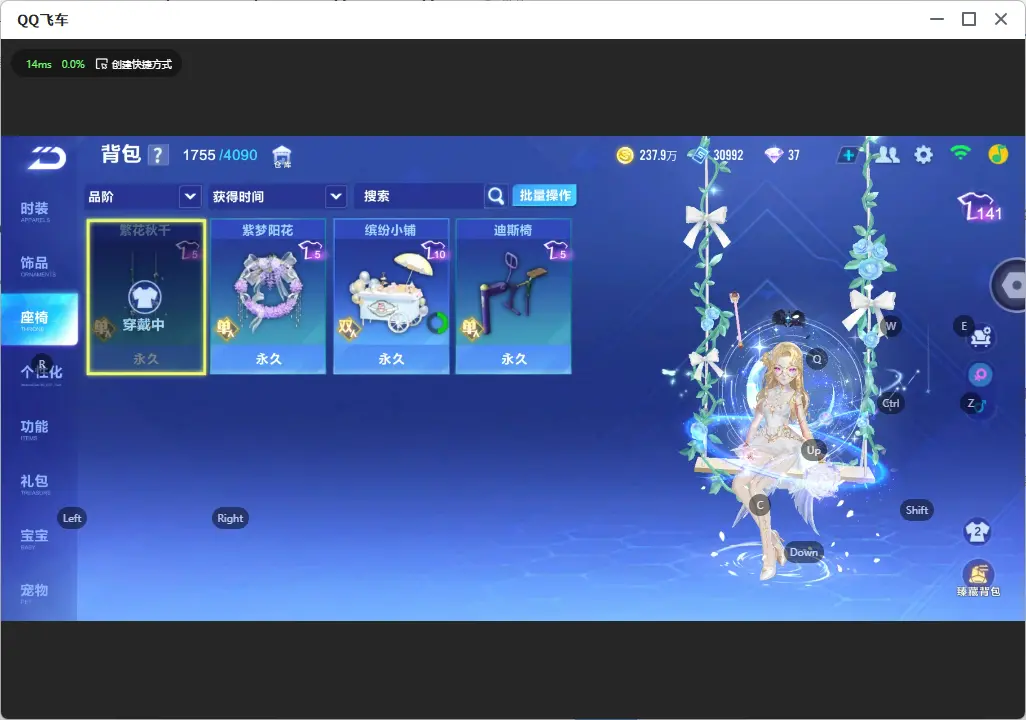The image size is (1026, 720).
Task: Click the 双人 badge on 缤纷小铺
Action: 348,329
